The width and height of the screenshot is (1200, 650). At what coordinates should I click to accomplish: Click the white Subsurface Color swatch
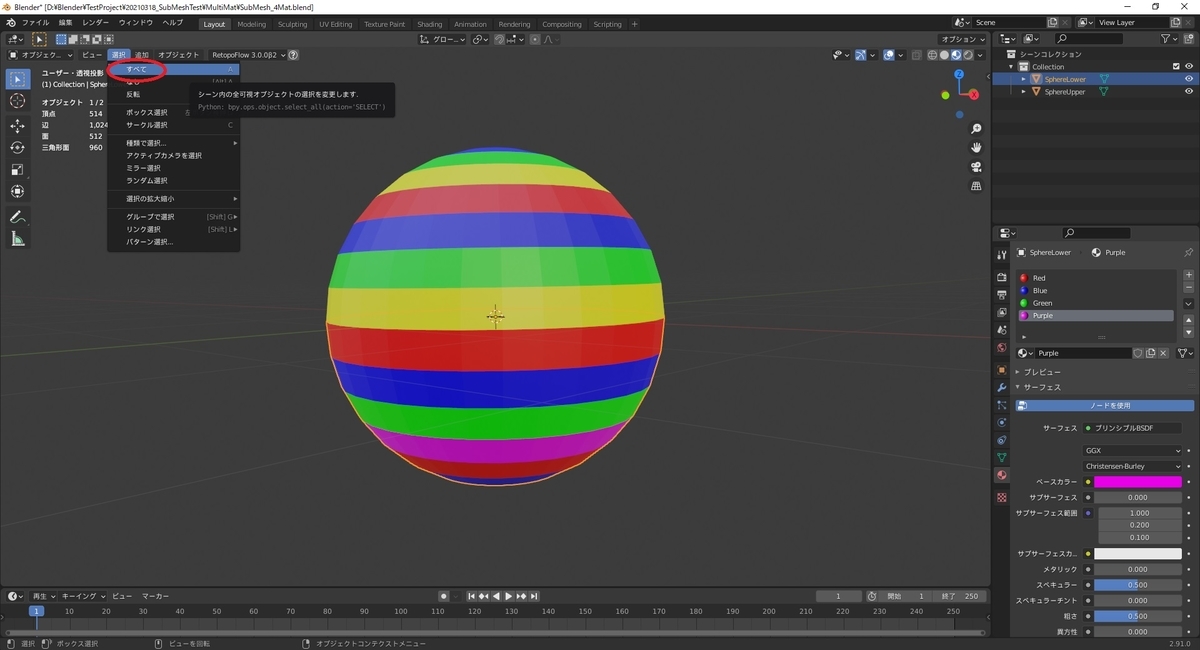1138,553
